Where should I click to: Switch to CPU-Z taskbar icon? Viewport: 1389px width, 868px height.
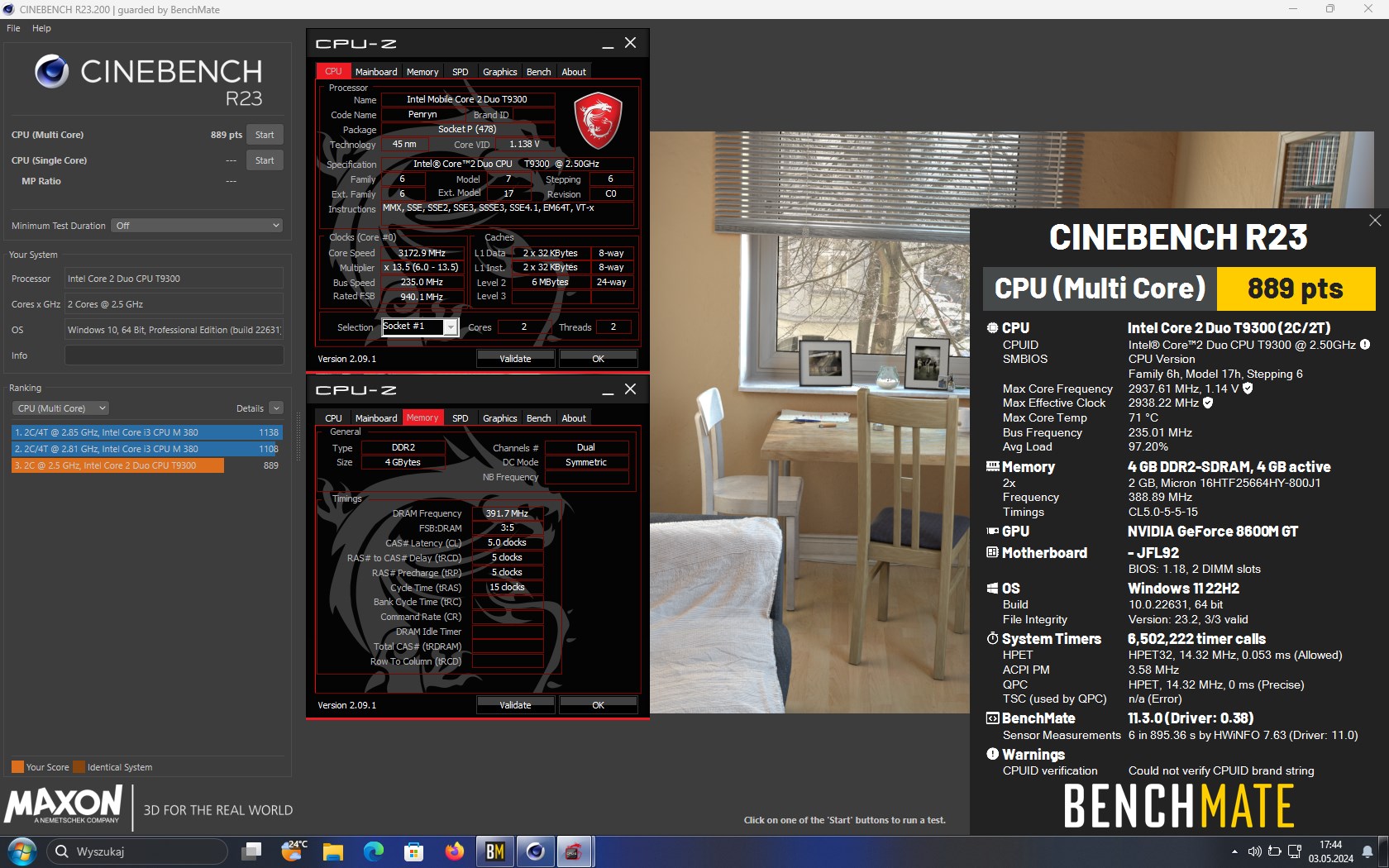pos(574,851)
